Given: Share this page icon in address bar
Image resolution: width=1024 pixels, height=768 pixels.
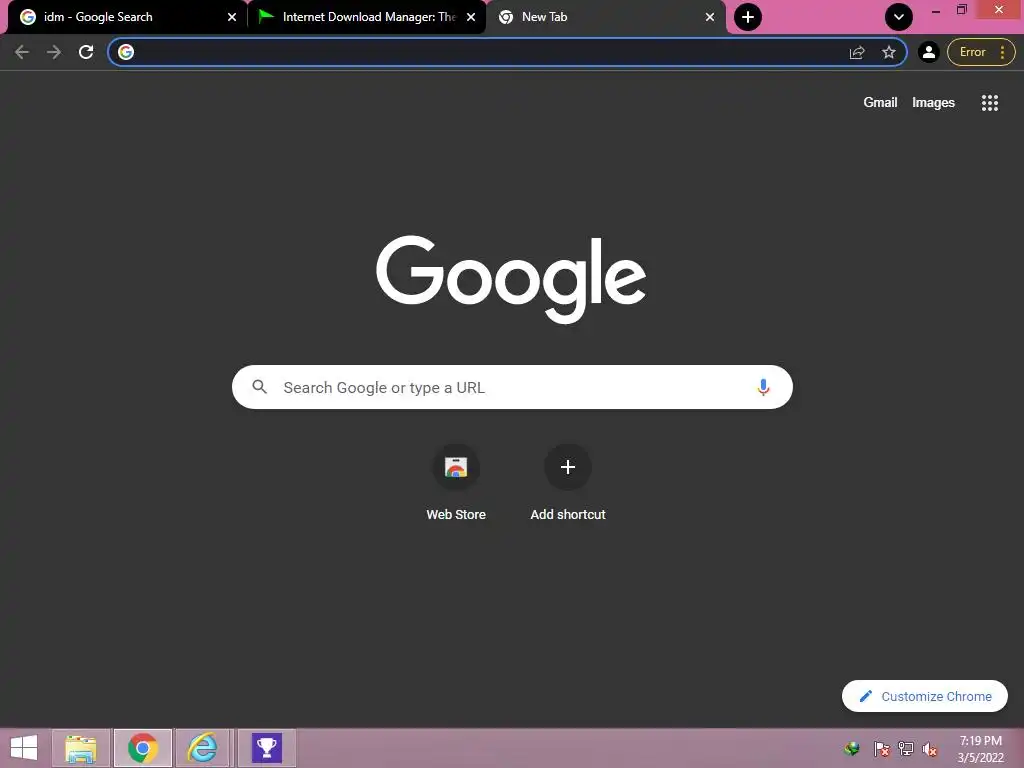Looking at the screenshot, I should (857, 52).
